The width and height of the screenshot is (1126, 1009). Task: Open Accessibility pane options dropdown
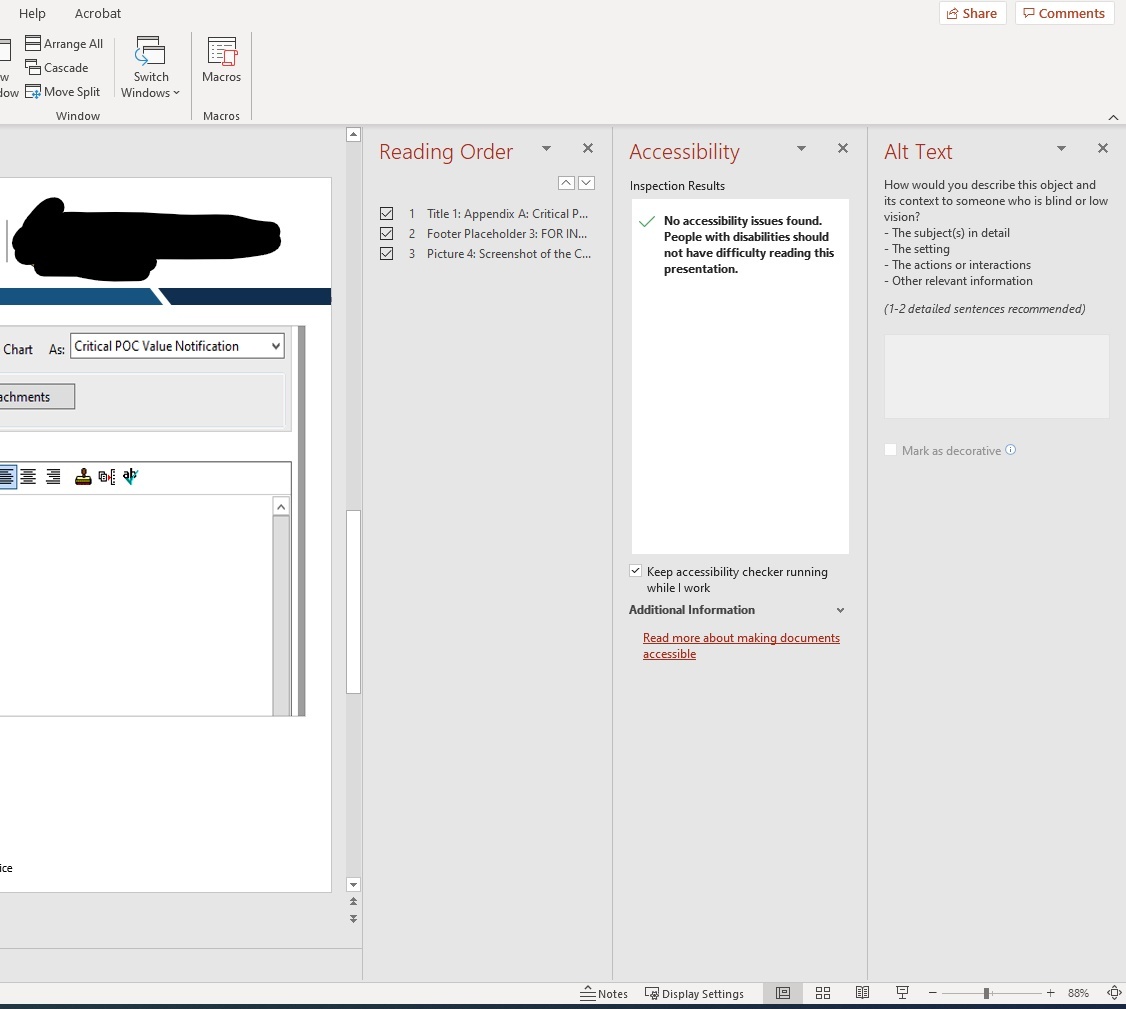click(x=801, y=148)
